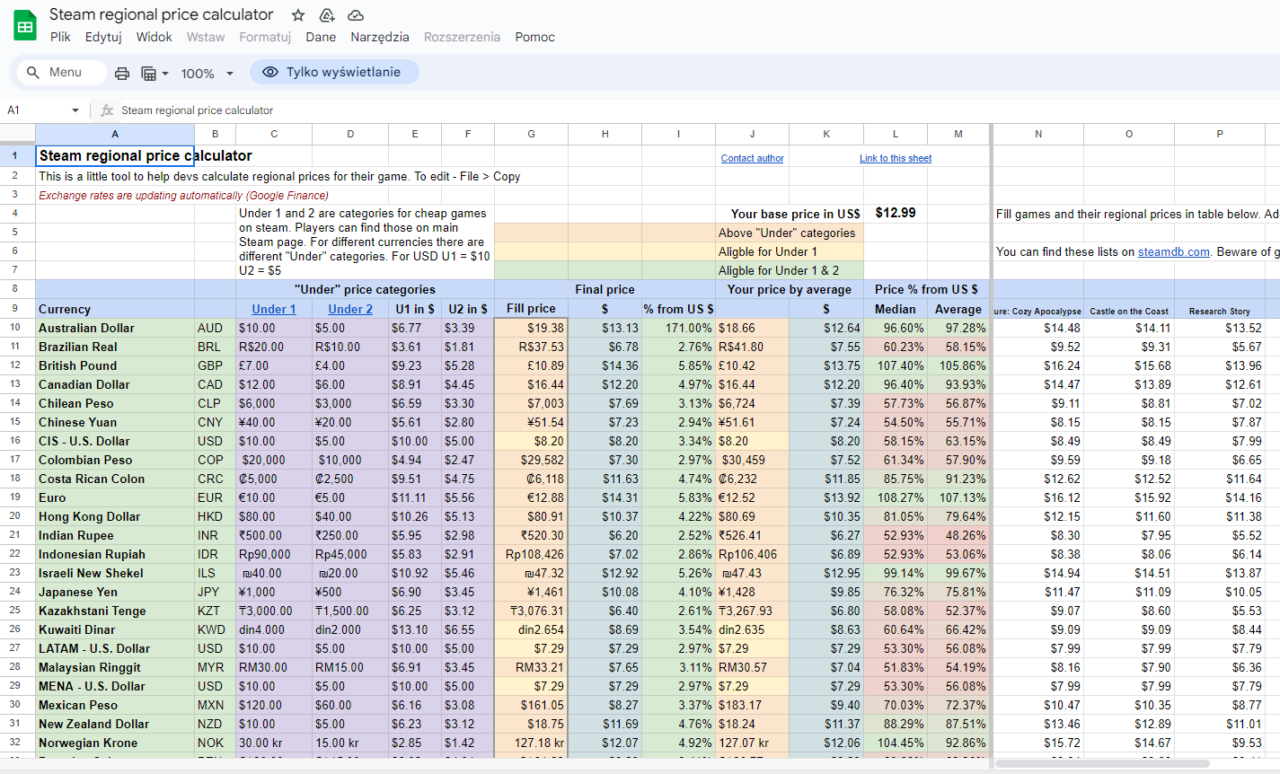Screen dimensions: 1280x774
Task: Select column A header
Action: (x=115, y=134)
